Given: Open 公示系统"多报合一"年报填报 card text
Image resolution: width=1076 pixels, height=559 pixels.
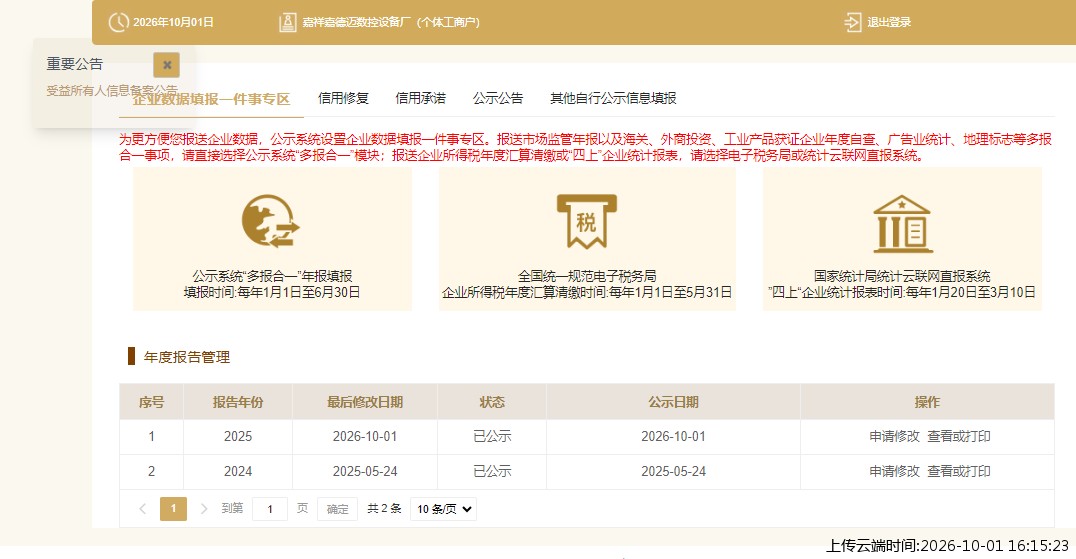Looking at the screenshot, I should coord(272,276).
